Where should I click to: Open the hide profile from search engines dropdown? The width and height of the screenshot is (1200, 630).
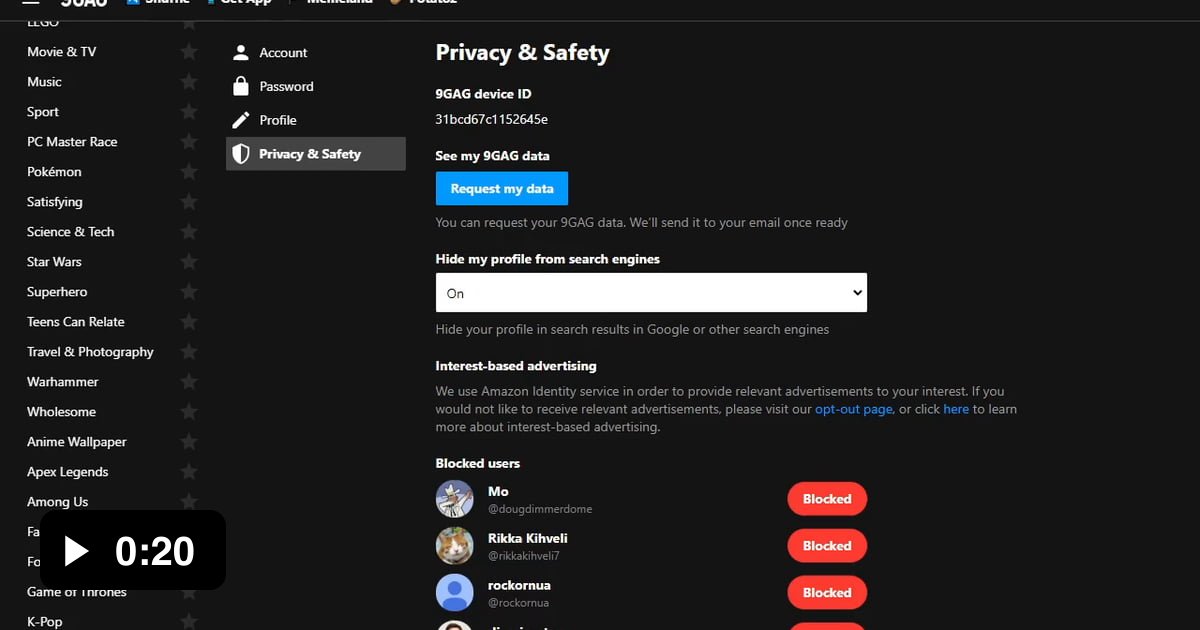click(x=651, y=293)
